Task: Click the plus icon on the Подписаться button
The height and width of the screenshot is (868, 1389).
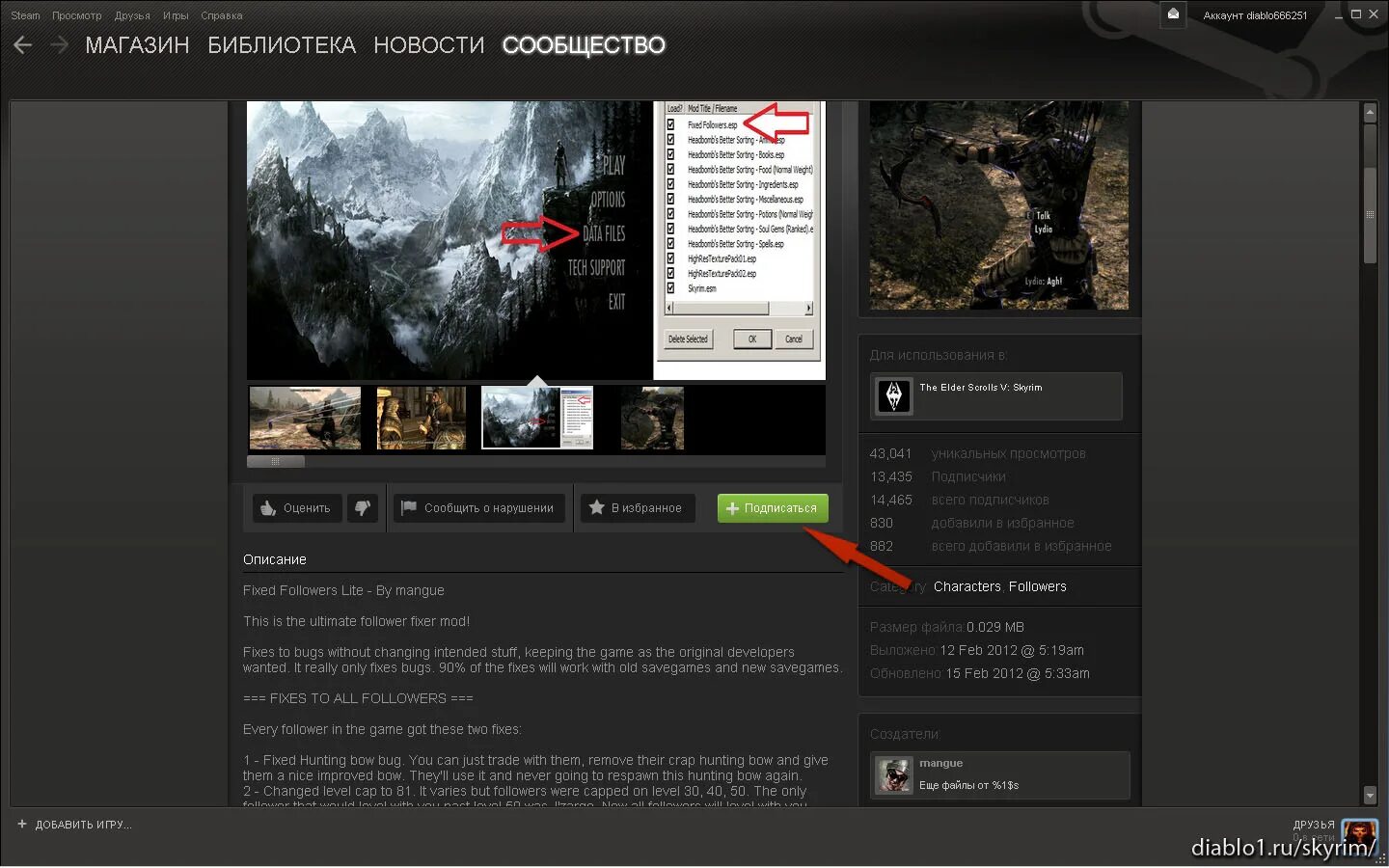Action: click(x=732, y=508)
